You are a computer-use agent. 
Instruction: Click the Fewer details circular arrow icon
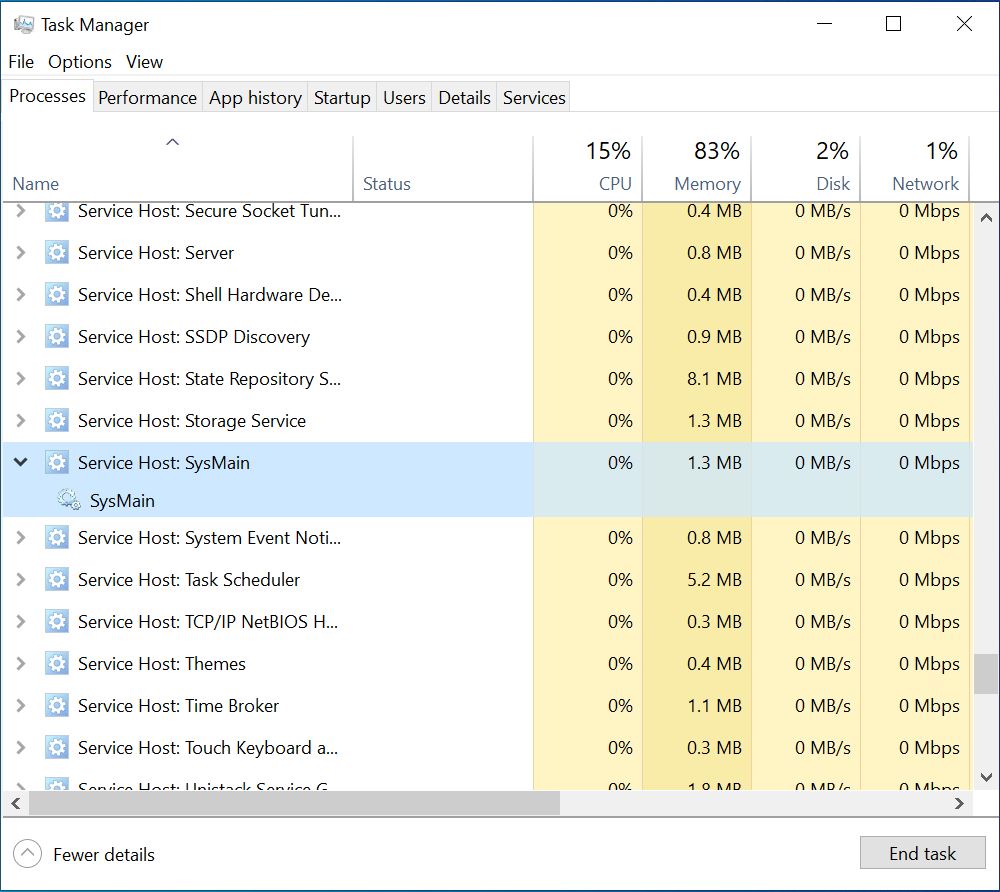27,854
